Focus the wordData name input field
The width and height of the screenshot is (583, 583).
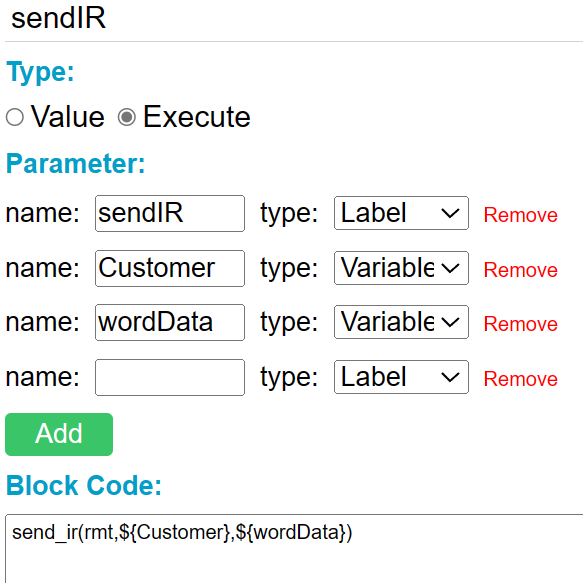[170, 322]
